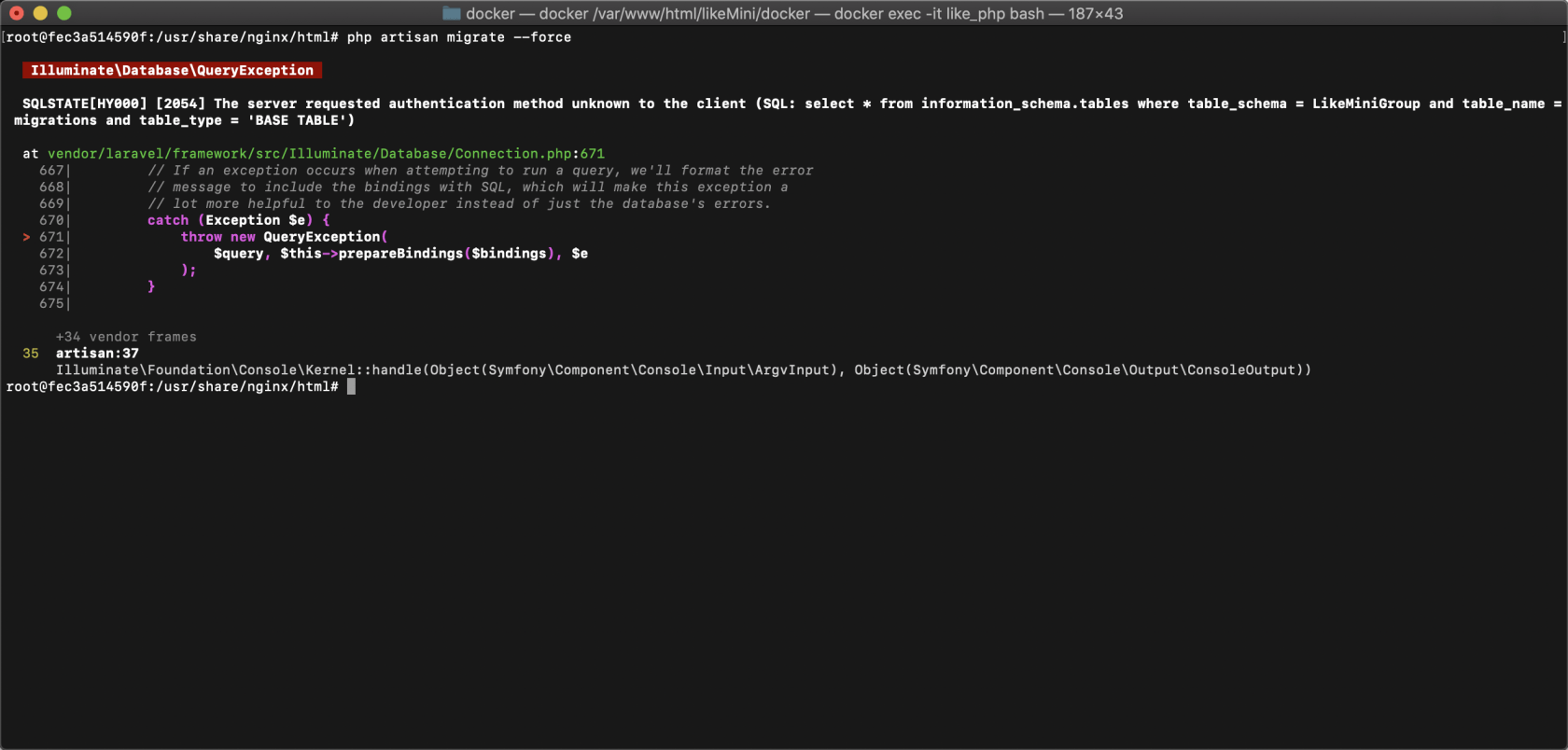Viewport: 1568px width, 750px height.
Task: Click the 'artisan:37' frame entry
Action: [x=97, y=354]
